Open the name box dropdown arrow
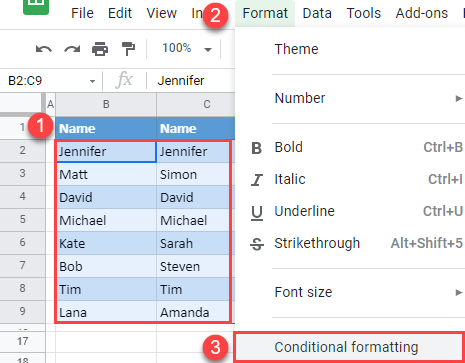The image size is (465, 363). [92, 81]
